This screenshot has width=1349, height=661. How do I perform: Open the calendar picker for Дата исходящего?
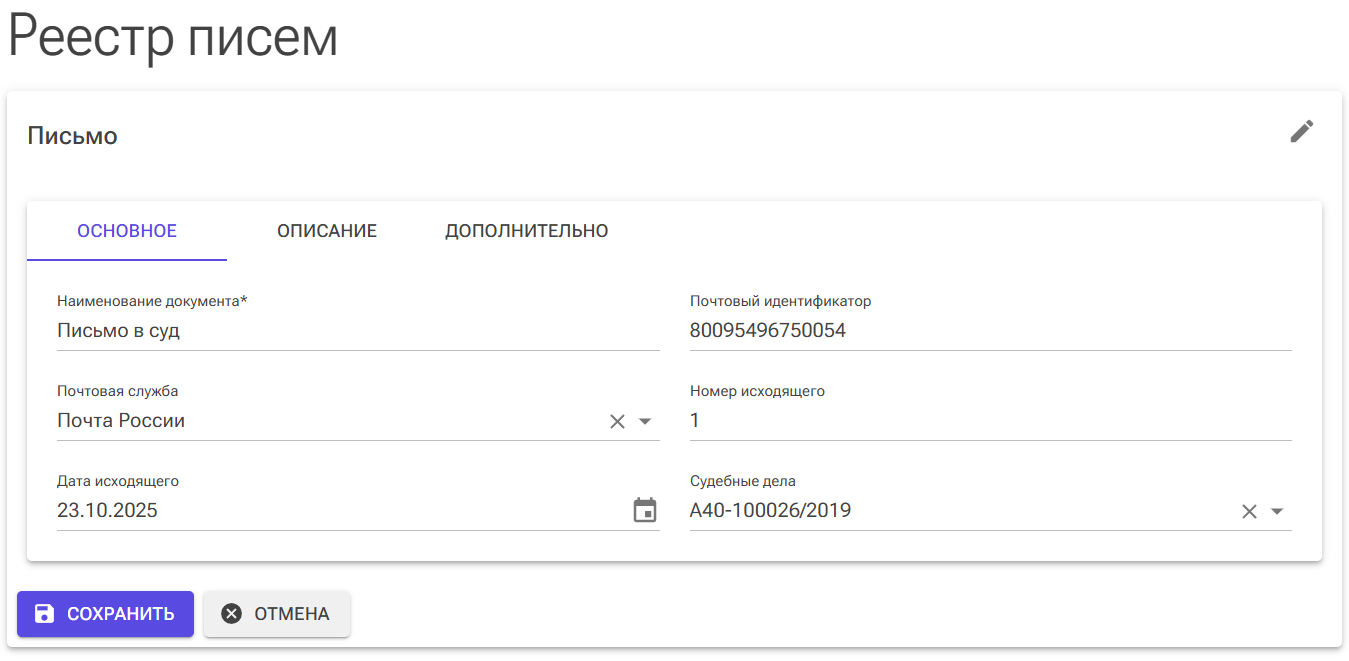(x=645, y=510)
